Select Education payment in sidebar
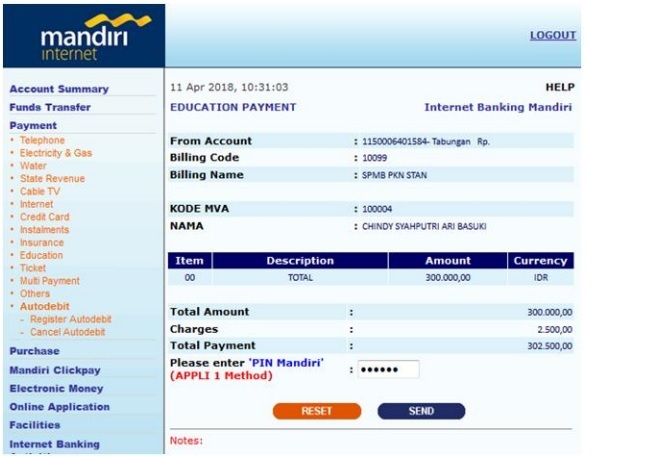 (41, 255)
